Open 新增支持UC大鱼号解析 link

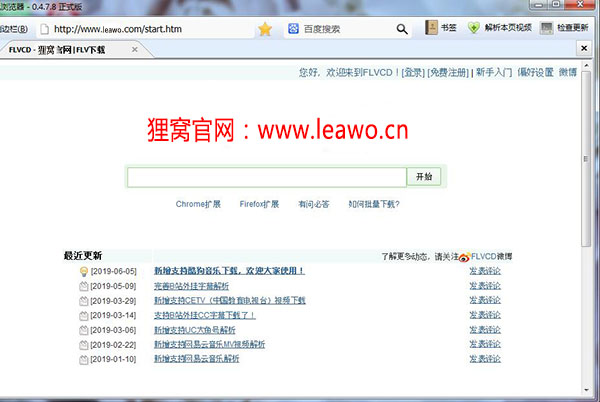point(194,330)
